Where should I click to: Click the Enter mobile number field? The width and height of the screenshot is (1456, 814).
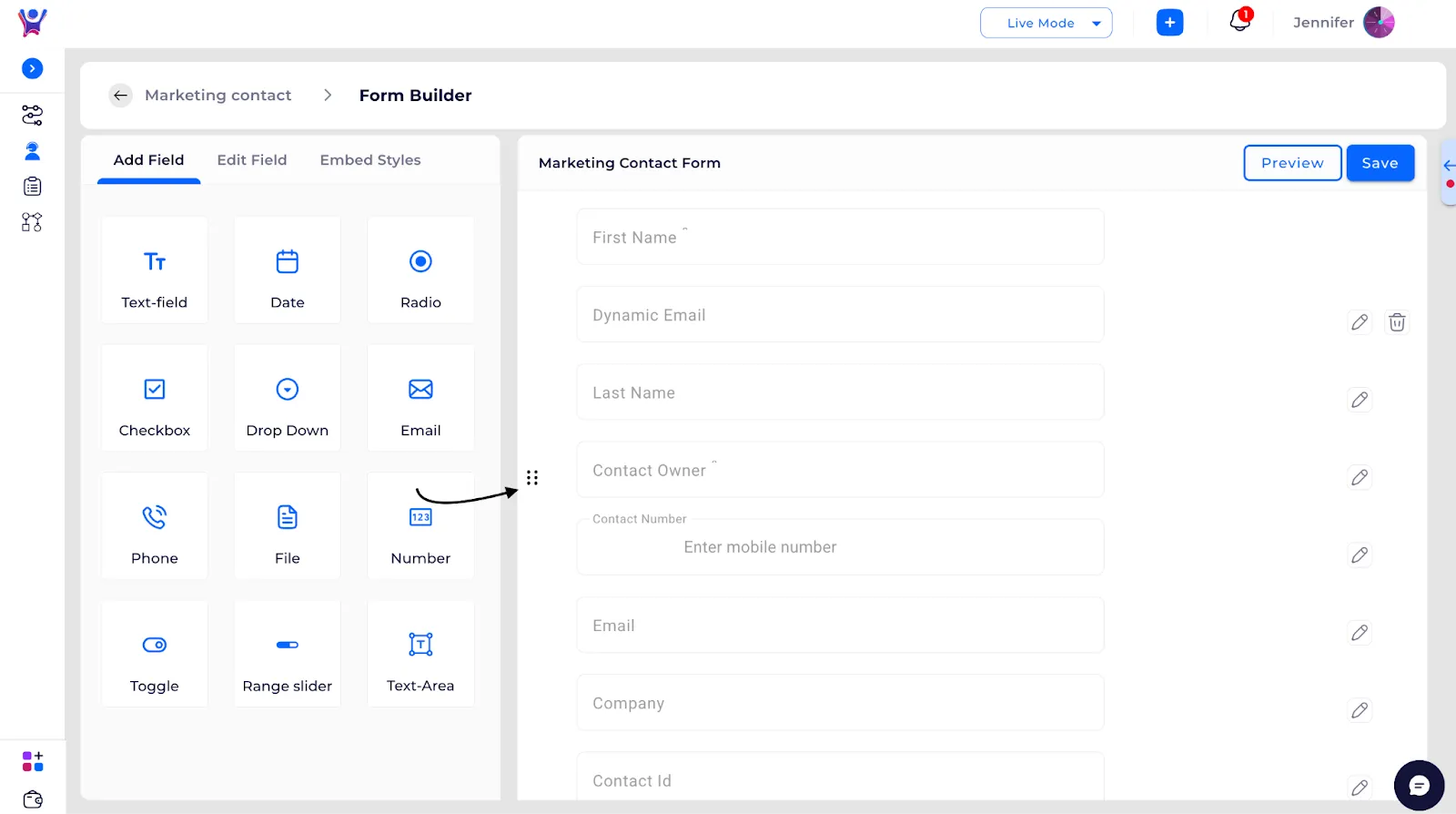(x=840, y=547)
